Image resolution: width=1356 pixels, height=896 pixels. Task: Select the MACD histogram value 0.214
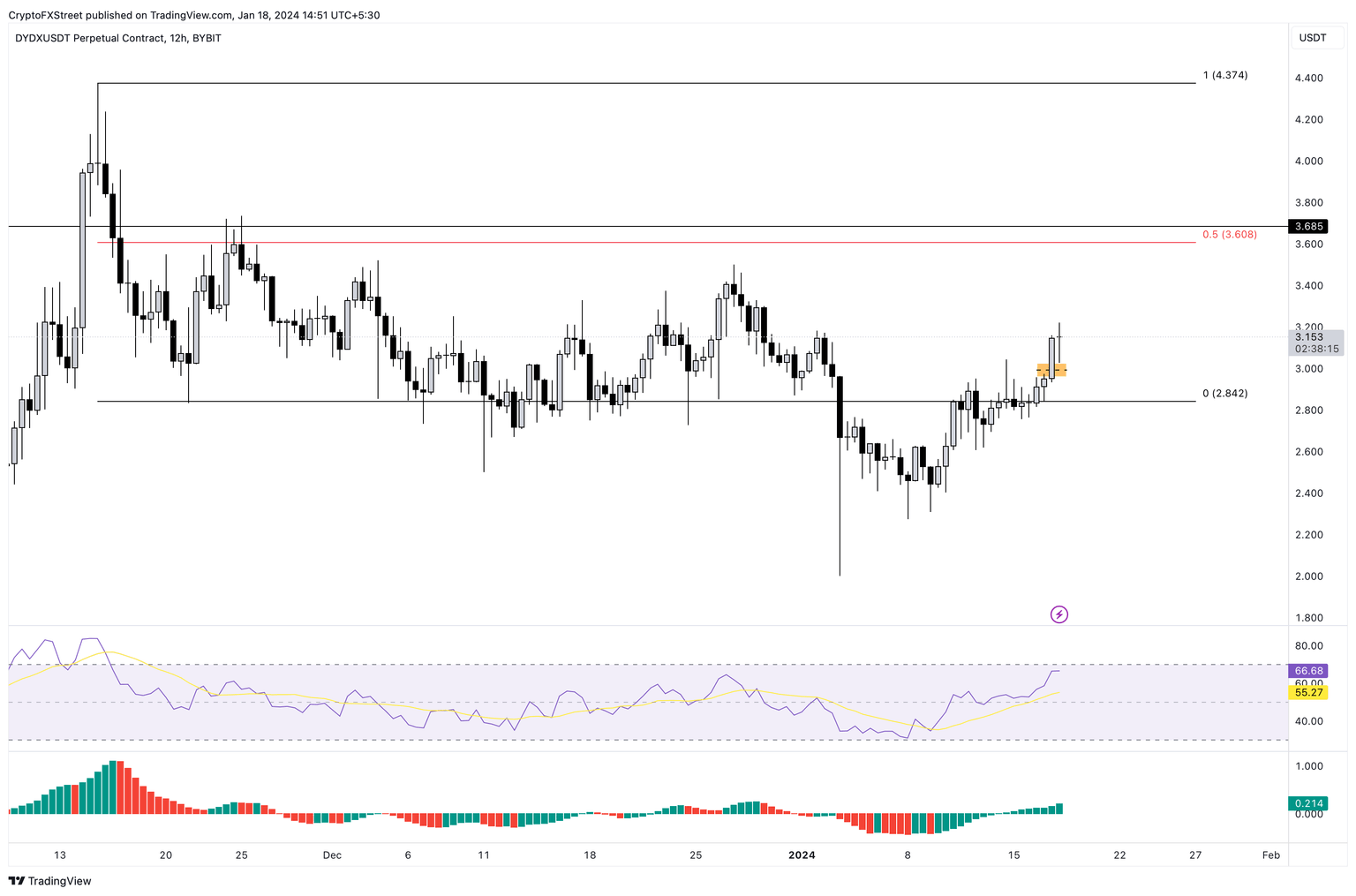tap(1307, 803)
